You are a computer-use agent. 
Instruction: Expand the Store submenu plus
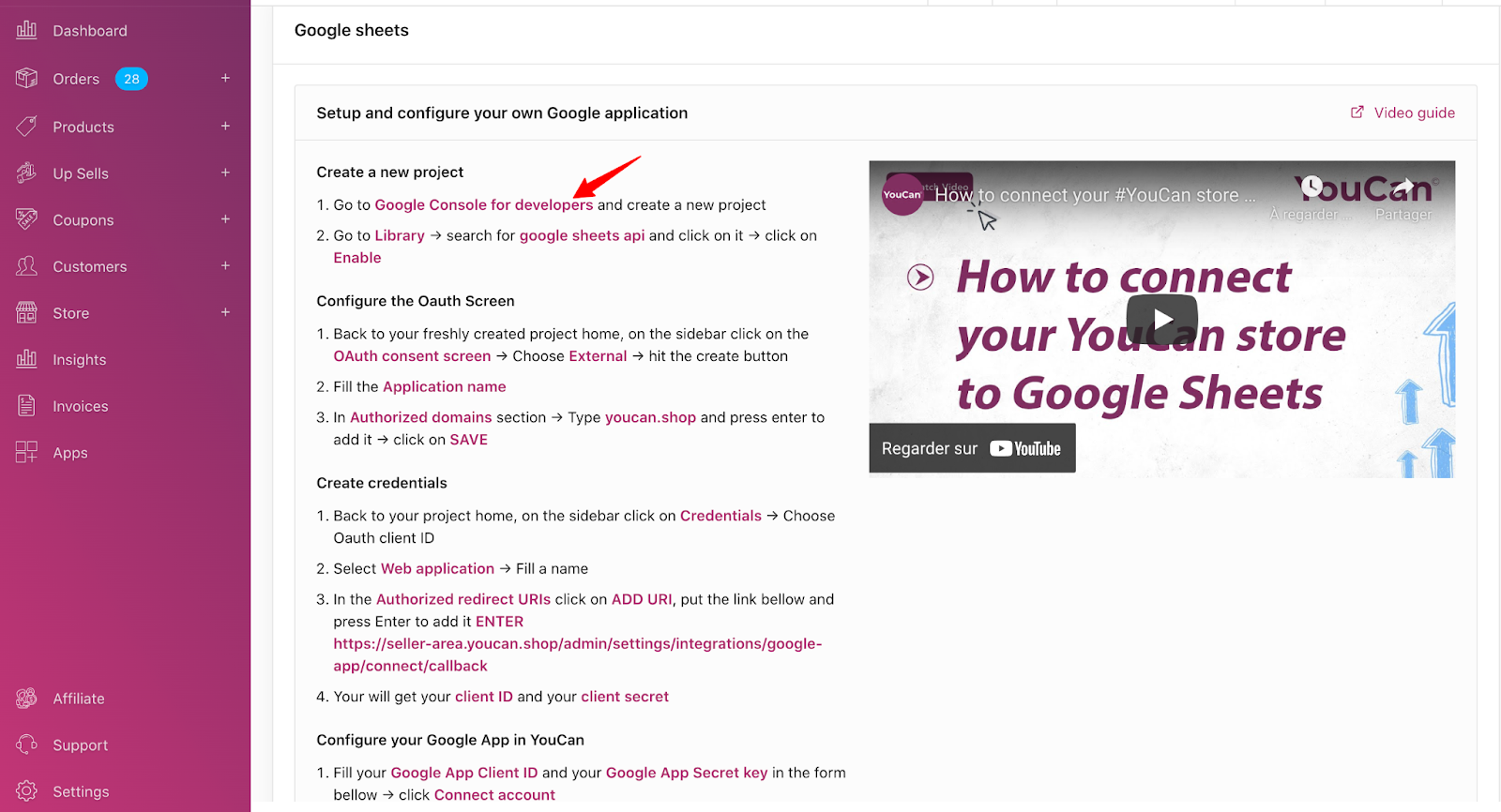tap(225, 312)
